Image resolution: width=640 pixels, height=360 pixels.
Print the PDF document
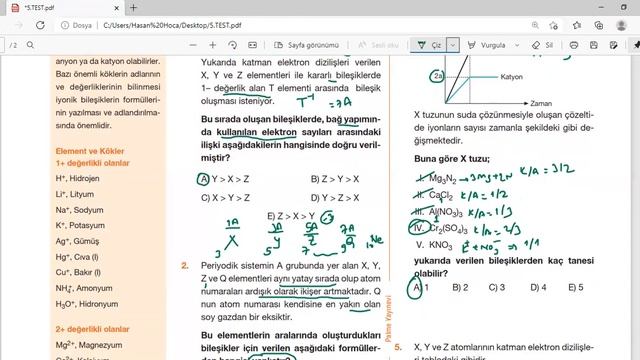pos(574,45)
